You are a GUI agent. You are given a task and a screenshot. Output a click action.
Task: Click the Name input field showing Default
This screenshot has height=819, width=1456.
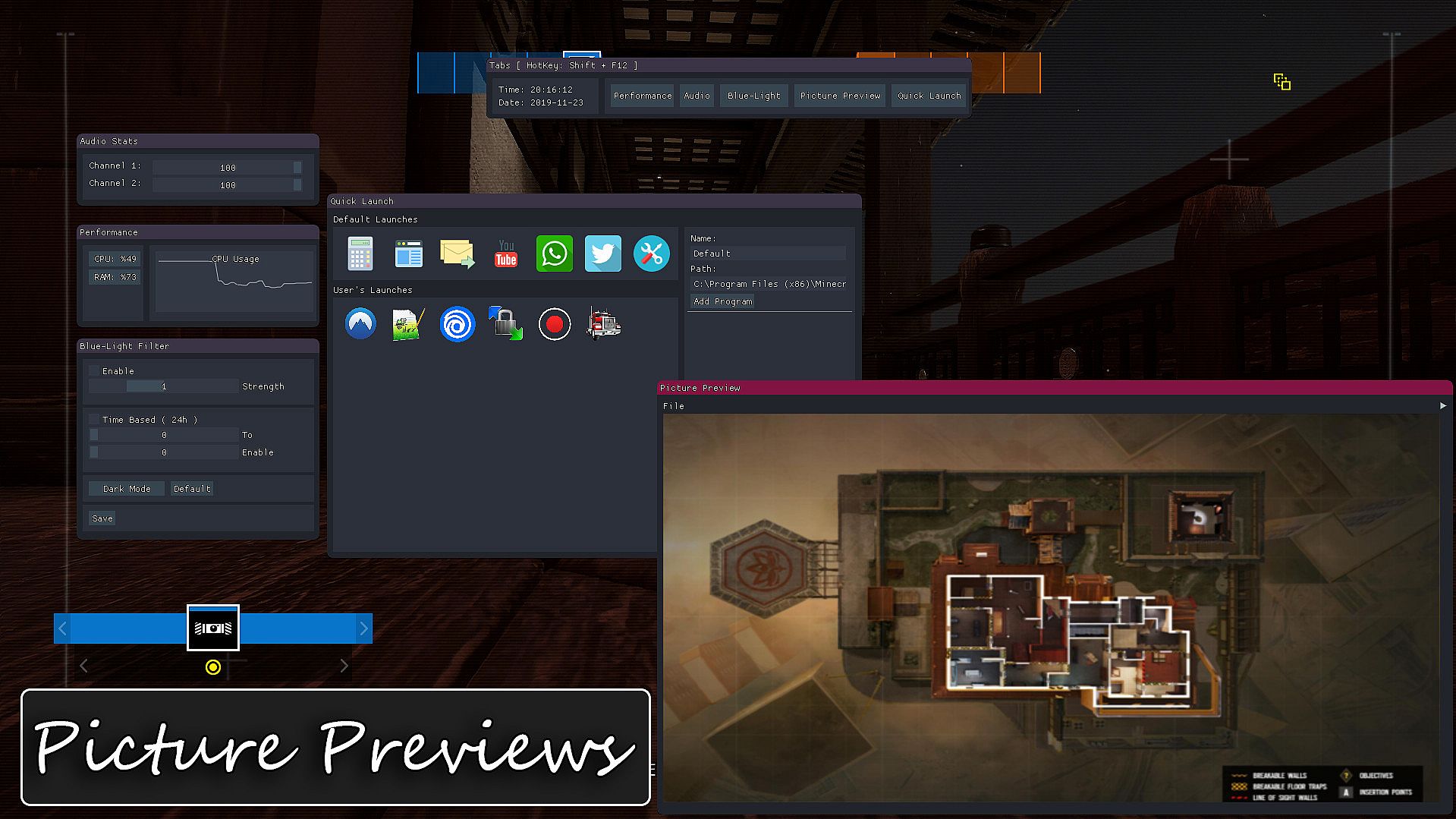pos(768,254)
